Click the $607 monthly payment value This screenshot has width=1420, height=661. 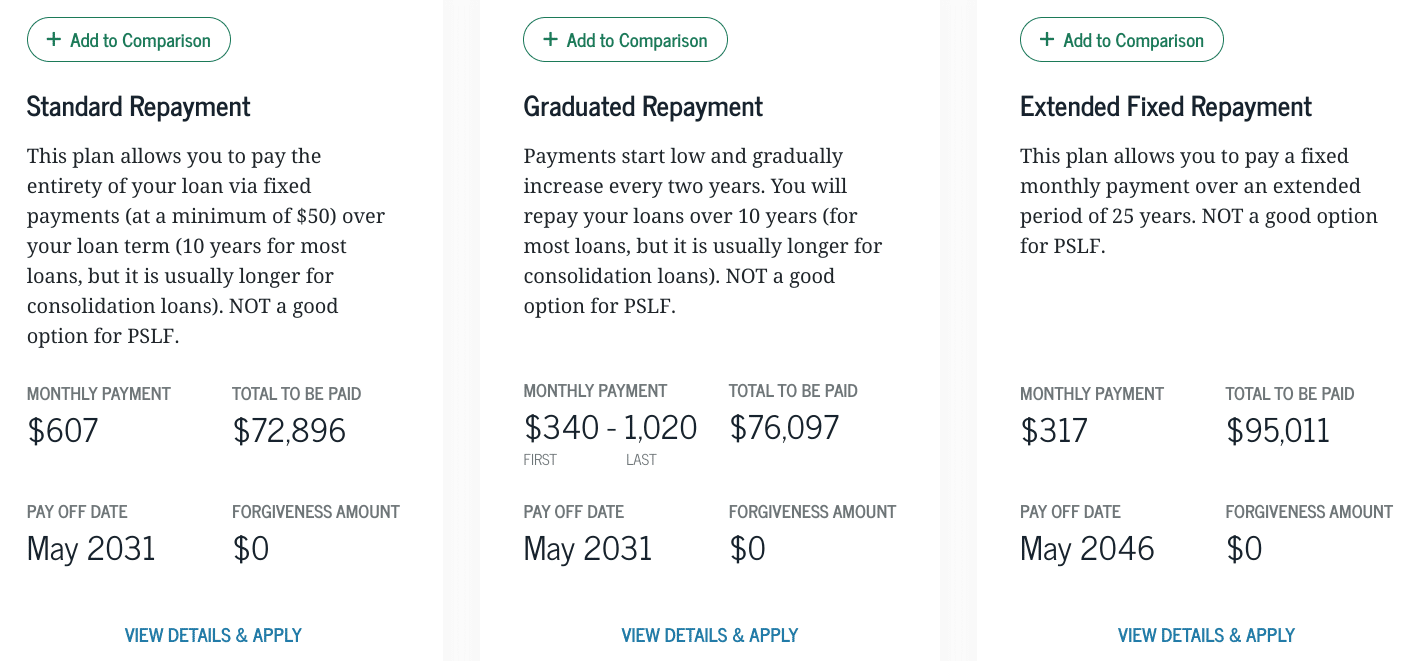[x=63, y=430]
